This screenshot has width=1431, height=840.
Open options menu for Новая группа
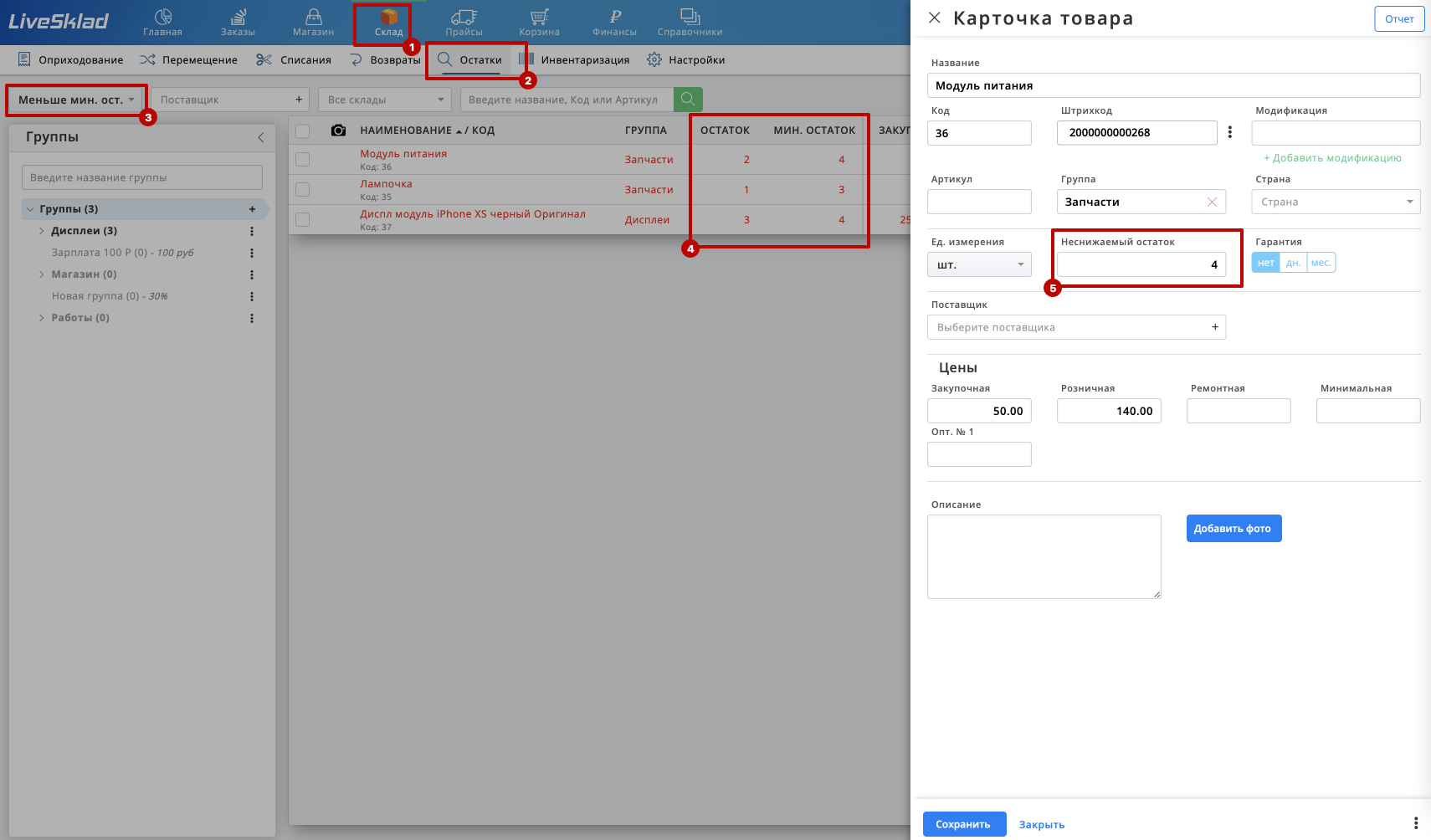click(x=252, y=296)
